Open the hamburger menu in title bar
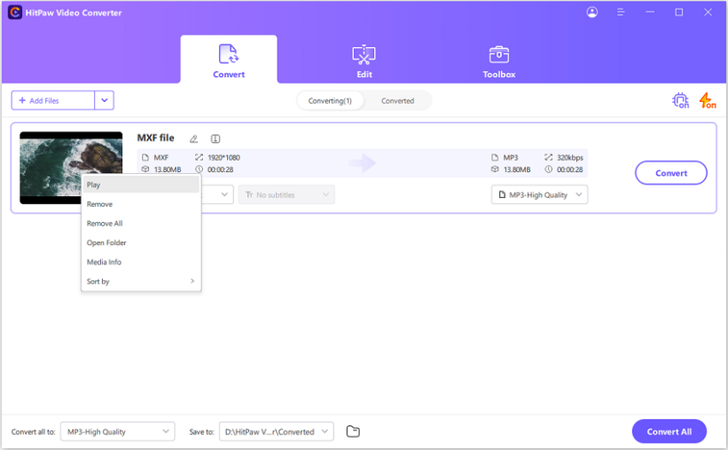The image size is (728, 450). [x=621, y=13]
